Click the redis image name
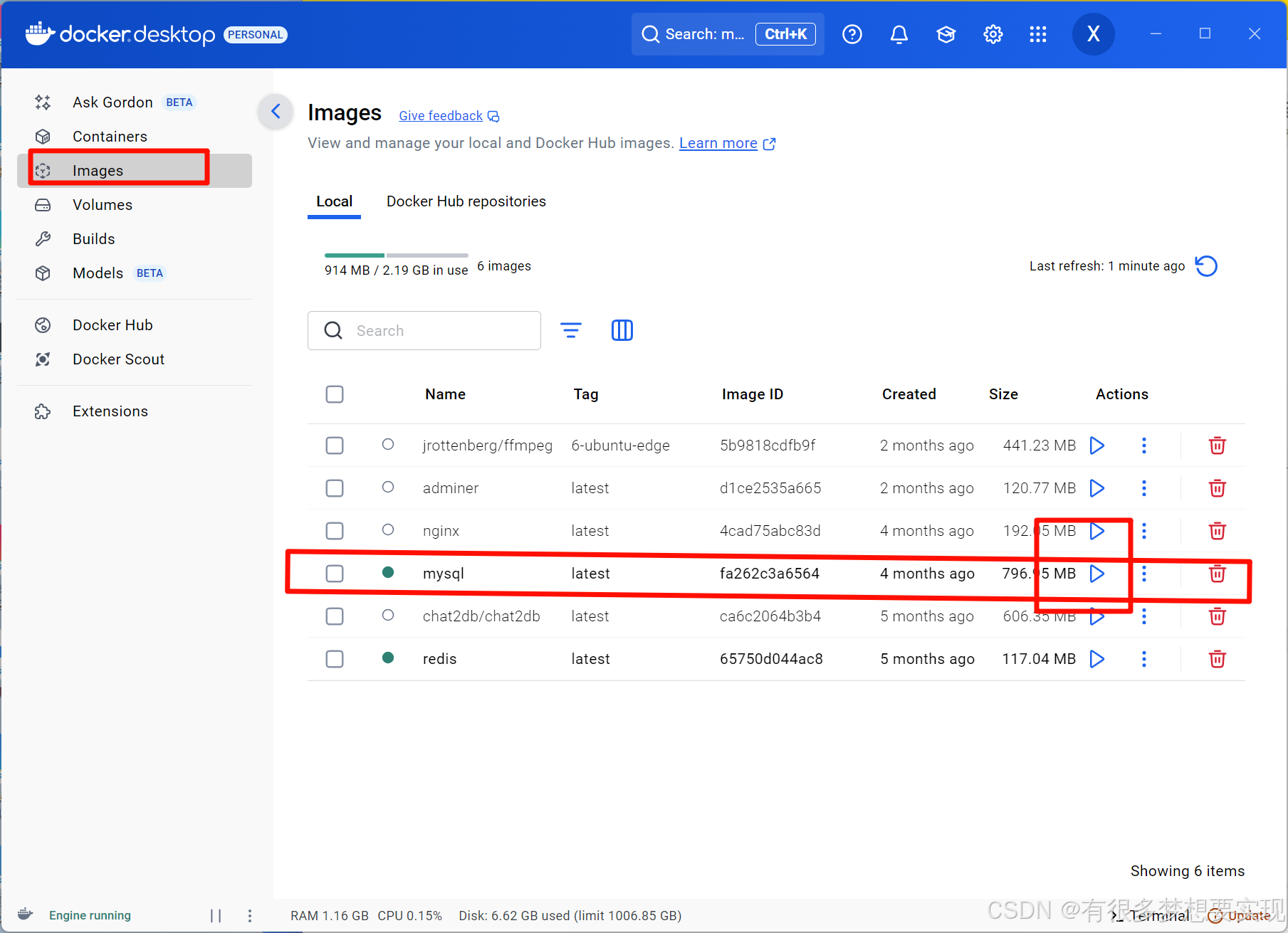The height and width of the screenshot is (933, 1288). click(439, 659)
